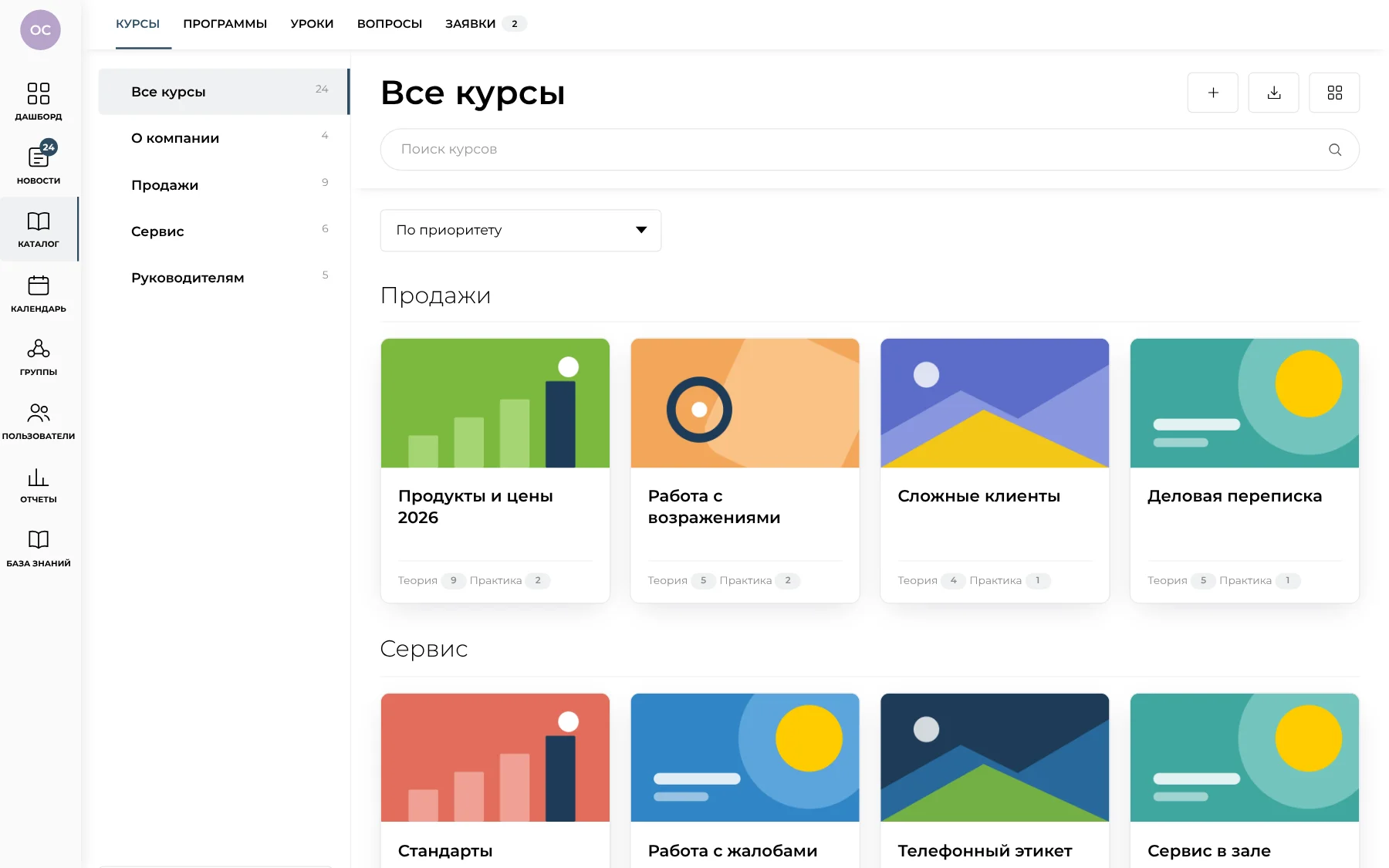Open the По приоритету sort dropdown
1389x868 pixels.
tap(521, 230)
